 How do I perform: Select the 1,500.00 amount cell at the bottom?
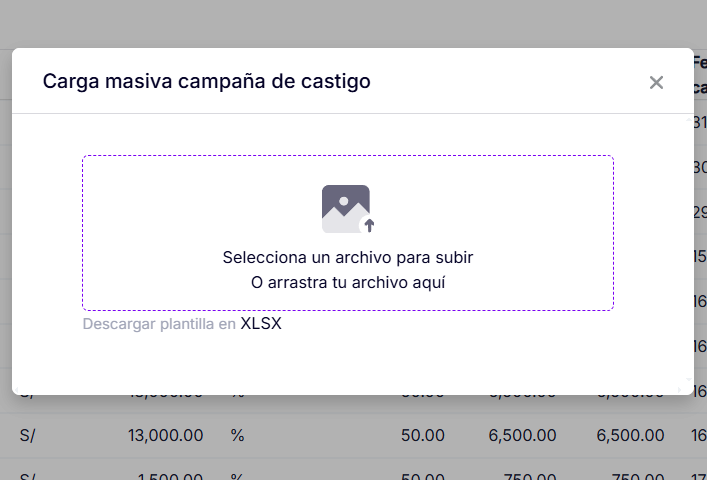click(x=166, y=474)
